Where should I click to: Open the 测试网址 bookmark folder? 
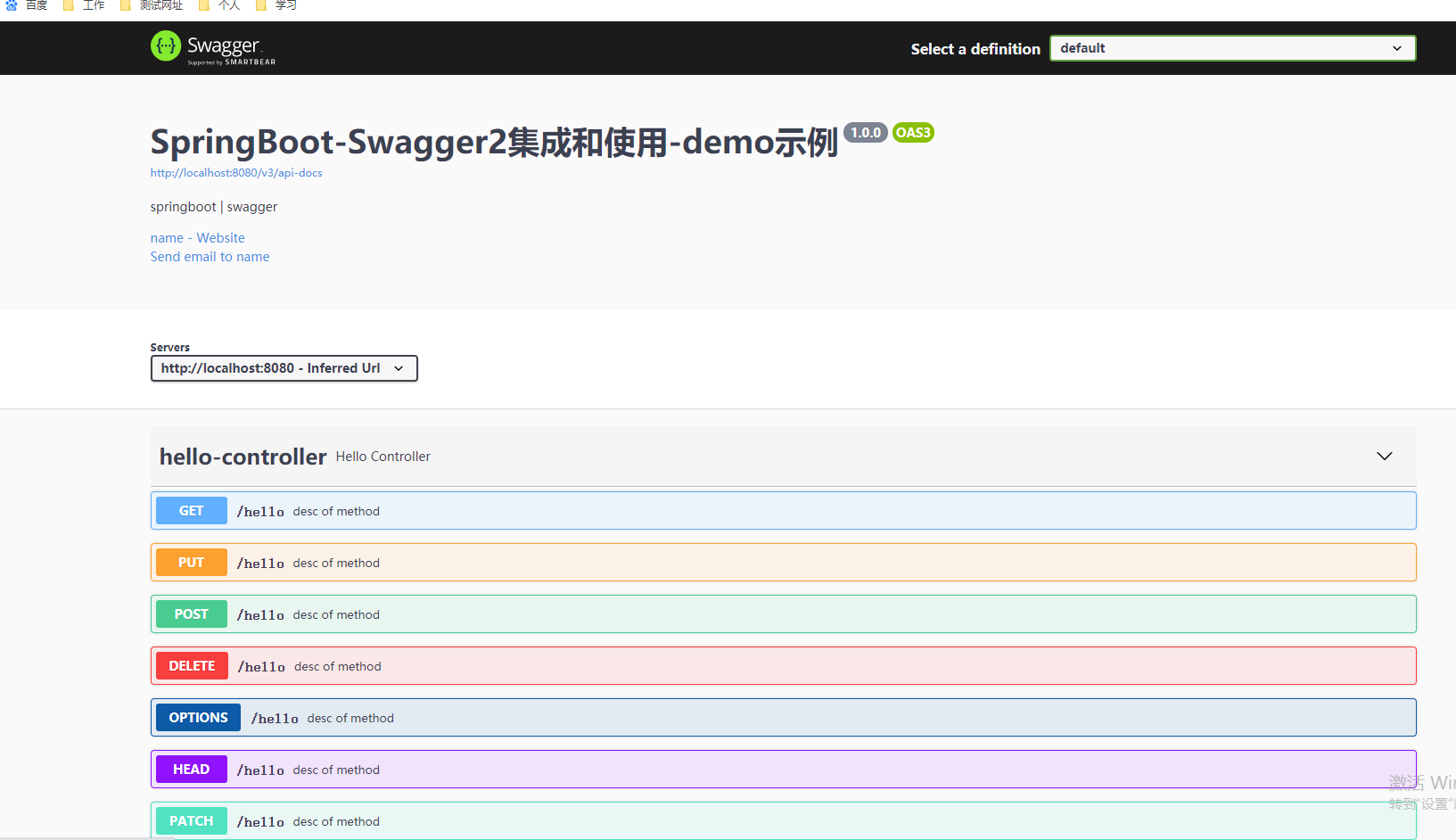[x=152, y=5]
